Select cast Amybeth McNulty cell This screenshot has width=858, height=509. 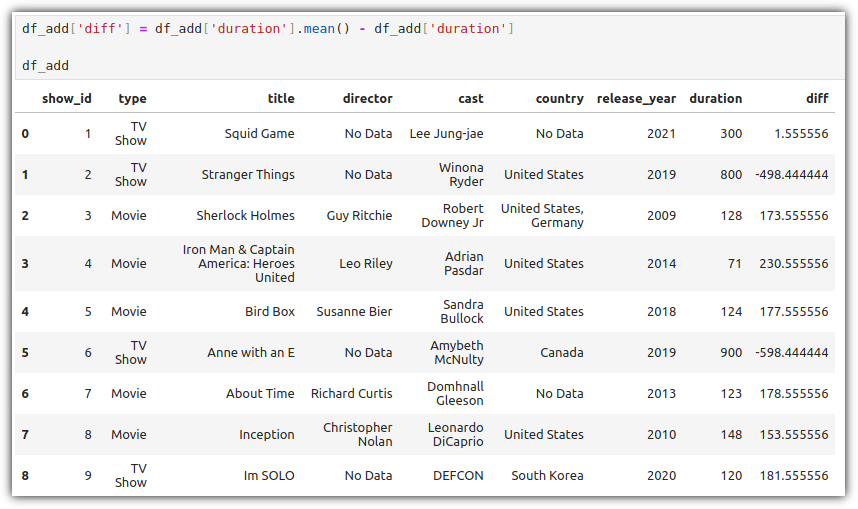click(456, 352)
